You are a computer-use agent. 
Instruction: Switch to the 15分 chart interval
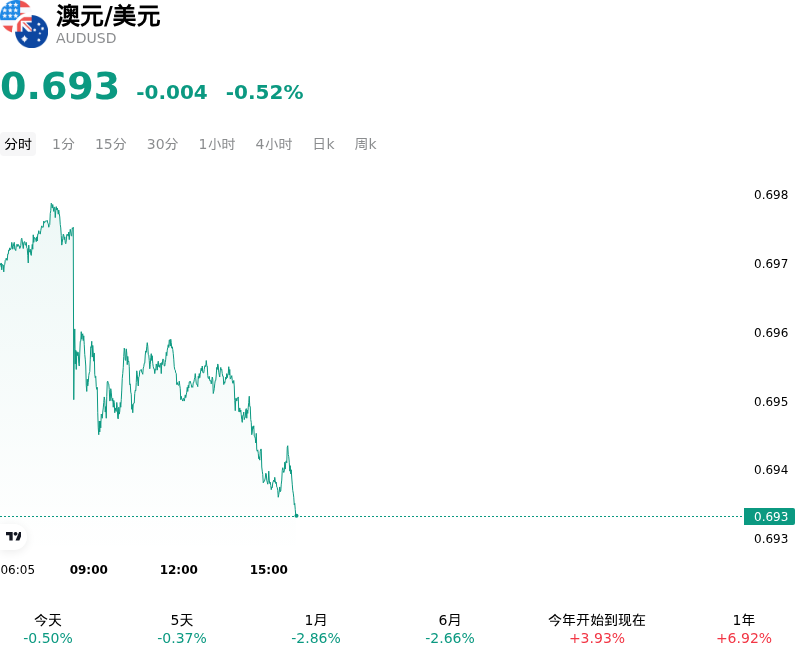coord(111,144)
